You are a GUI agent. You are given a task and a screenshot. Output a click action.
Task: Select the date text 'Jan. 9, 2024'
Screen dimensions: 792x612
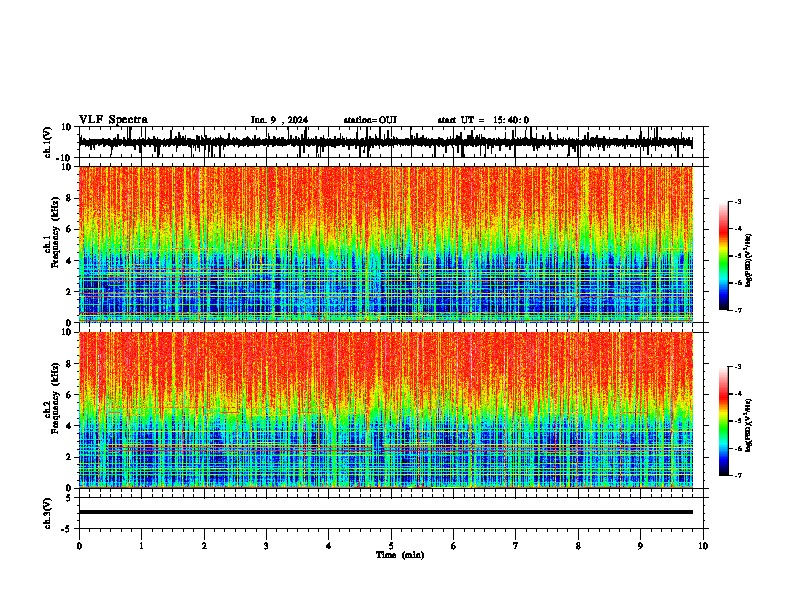(279, 120)
